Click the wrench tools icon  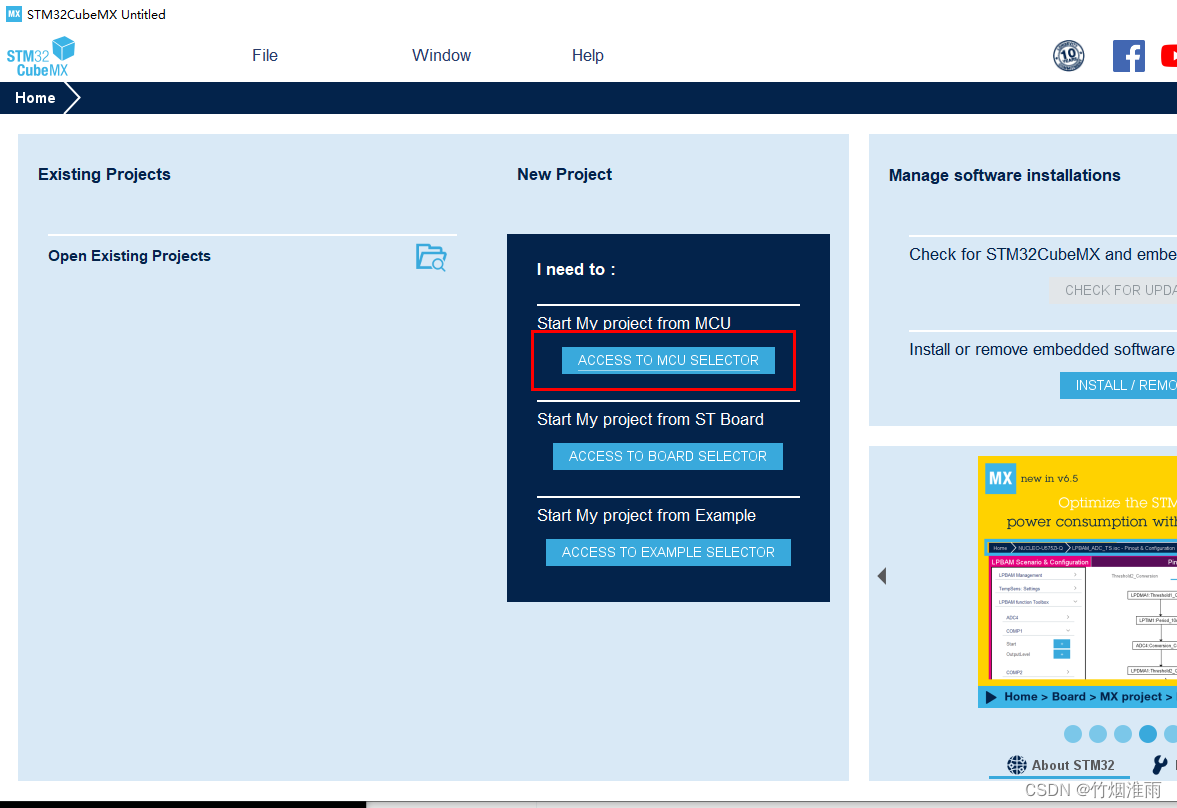pyautogui.click(x=1160, y=765)
